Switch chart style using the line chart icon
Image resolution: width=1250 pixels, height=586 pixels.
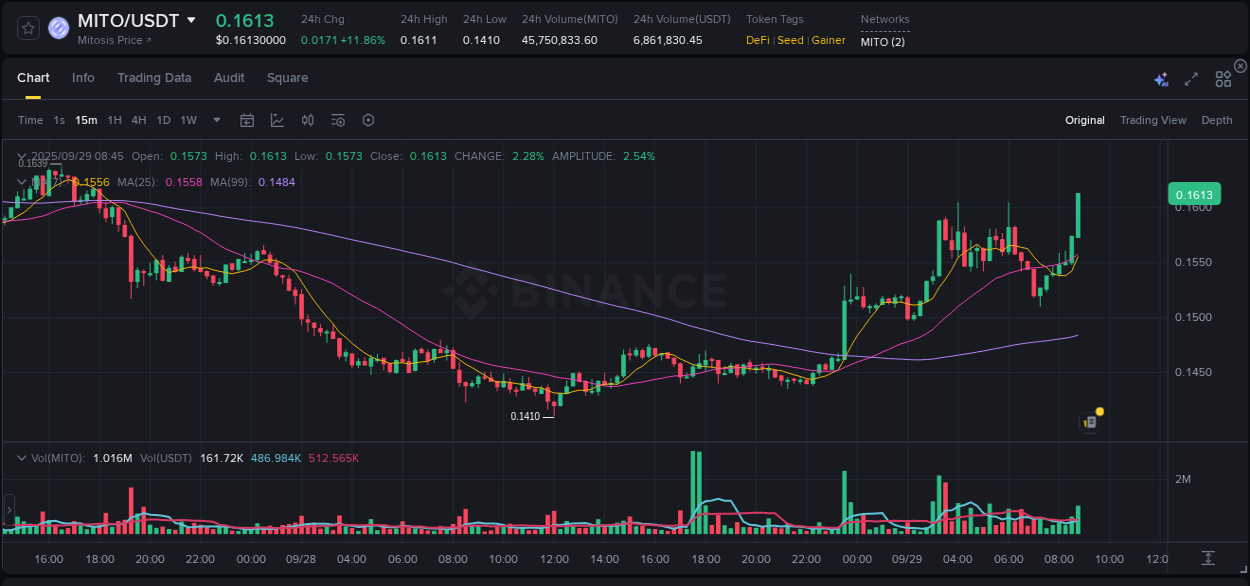coord(277,120)
